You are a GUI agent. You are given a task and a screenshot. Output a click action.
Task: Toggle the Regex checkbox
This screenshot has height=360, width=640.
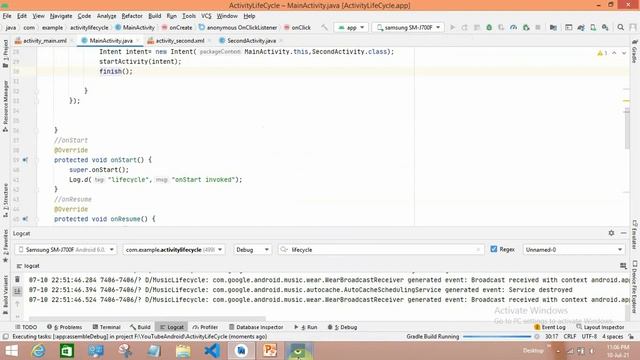tap(493, 249)
